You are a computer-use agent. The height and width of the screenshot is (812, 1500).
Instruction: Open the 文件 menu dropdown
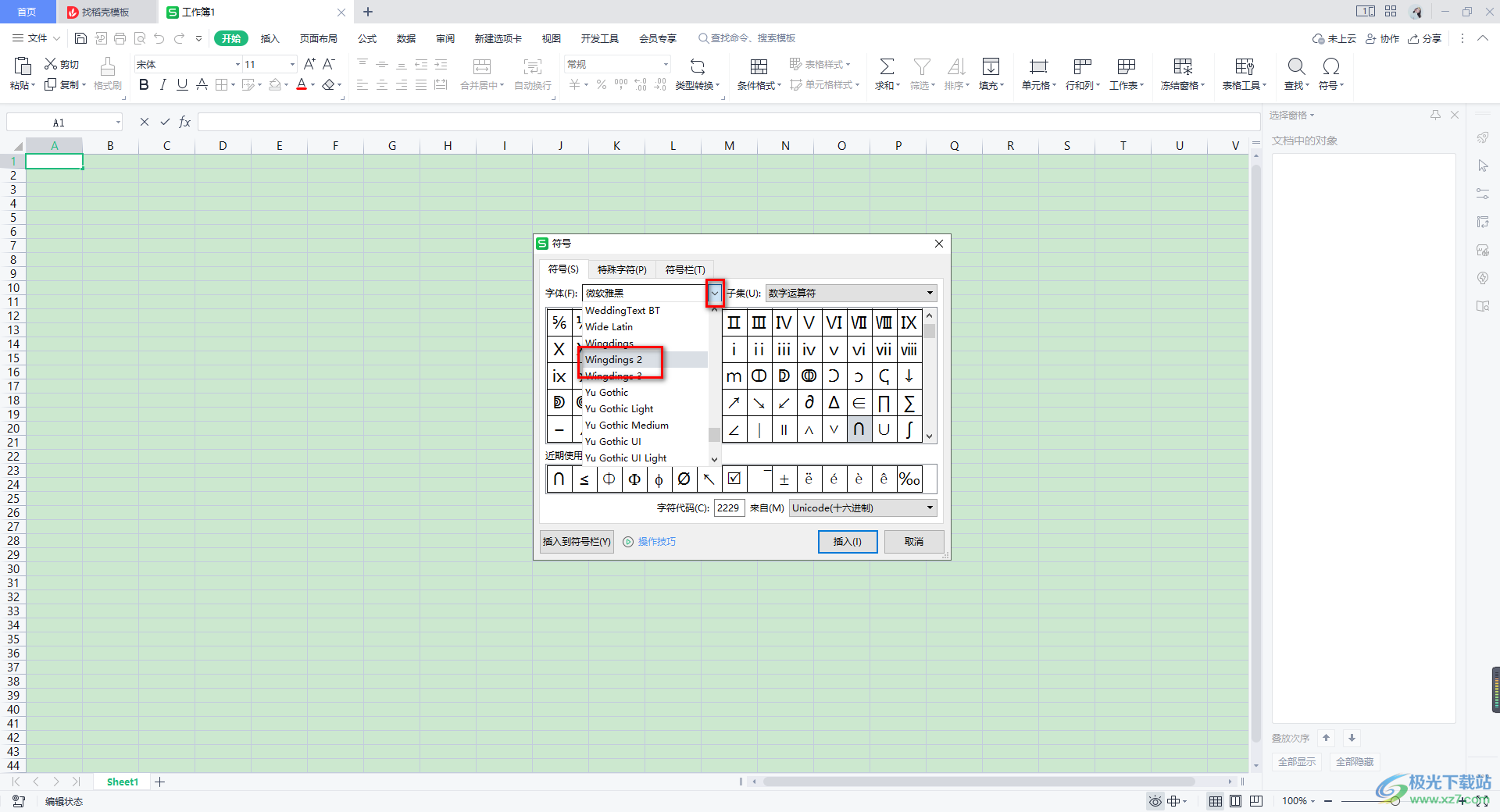click(37, 38)
